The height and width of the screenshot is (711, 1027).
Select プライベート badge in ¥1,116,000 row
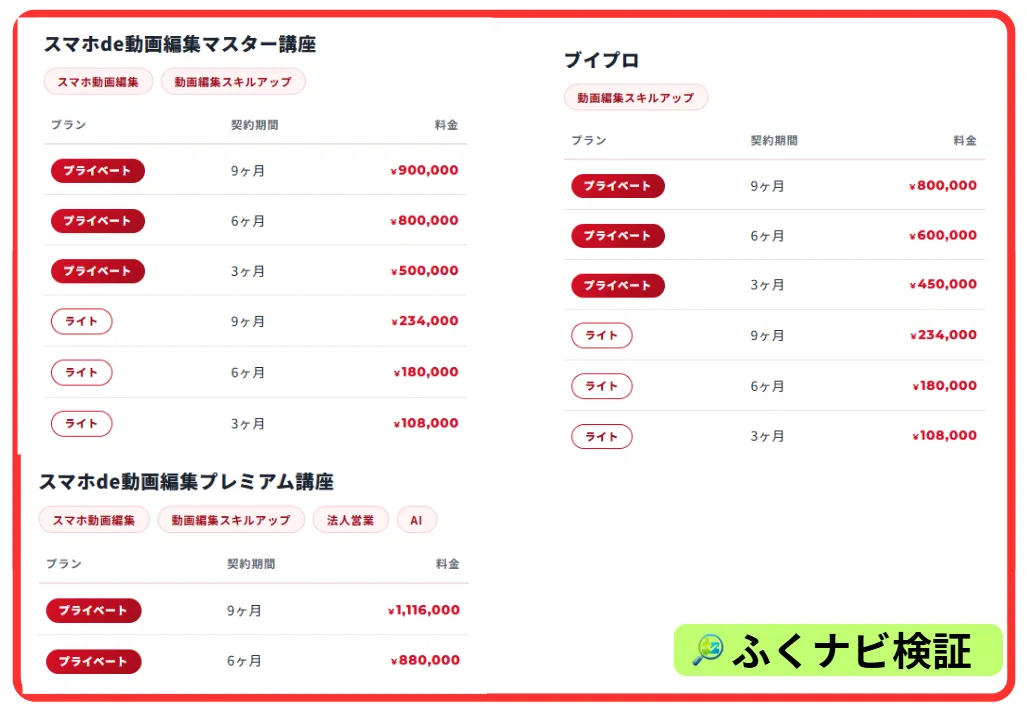93,610
